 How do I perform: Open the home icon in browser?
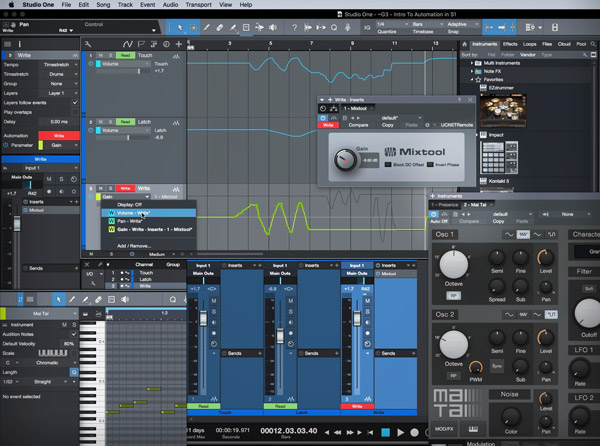coord(464,44)
